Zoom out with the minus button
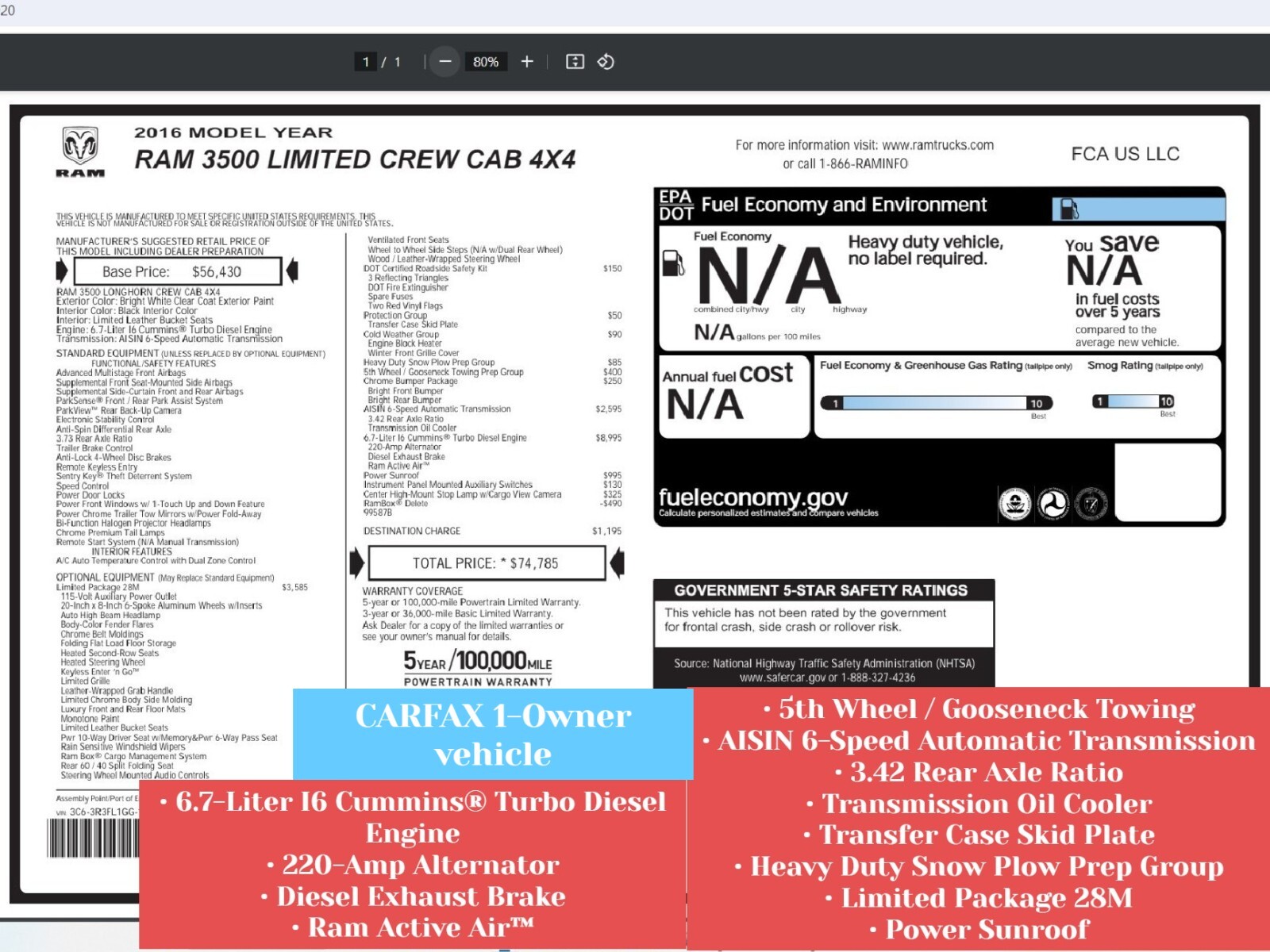Viewport: 1270px width, 952px height. pos(445,62)
